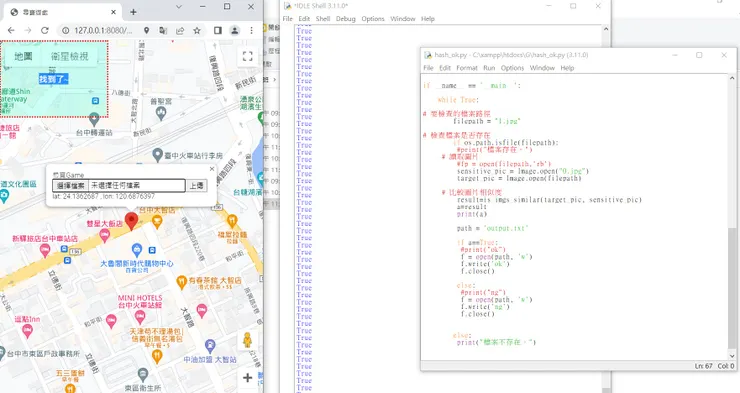Click 有春茶館 大智店 restaurant marker
740x393 pixels.
(181, 282)
